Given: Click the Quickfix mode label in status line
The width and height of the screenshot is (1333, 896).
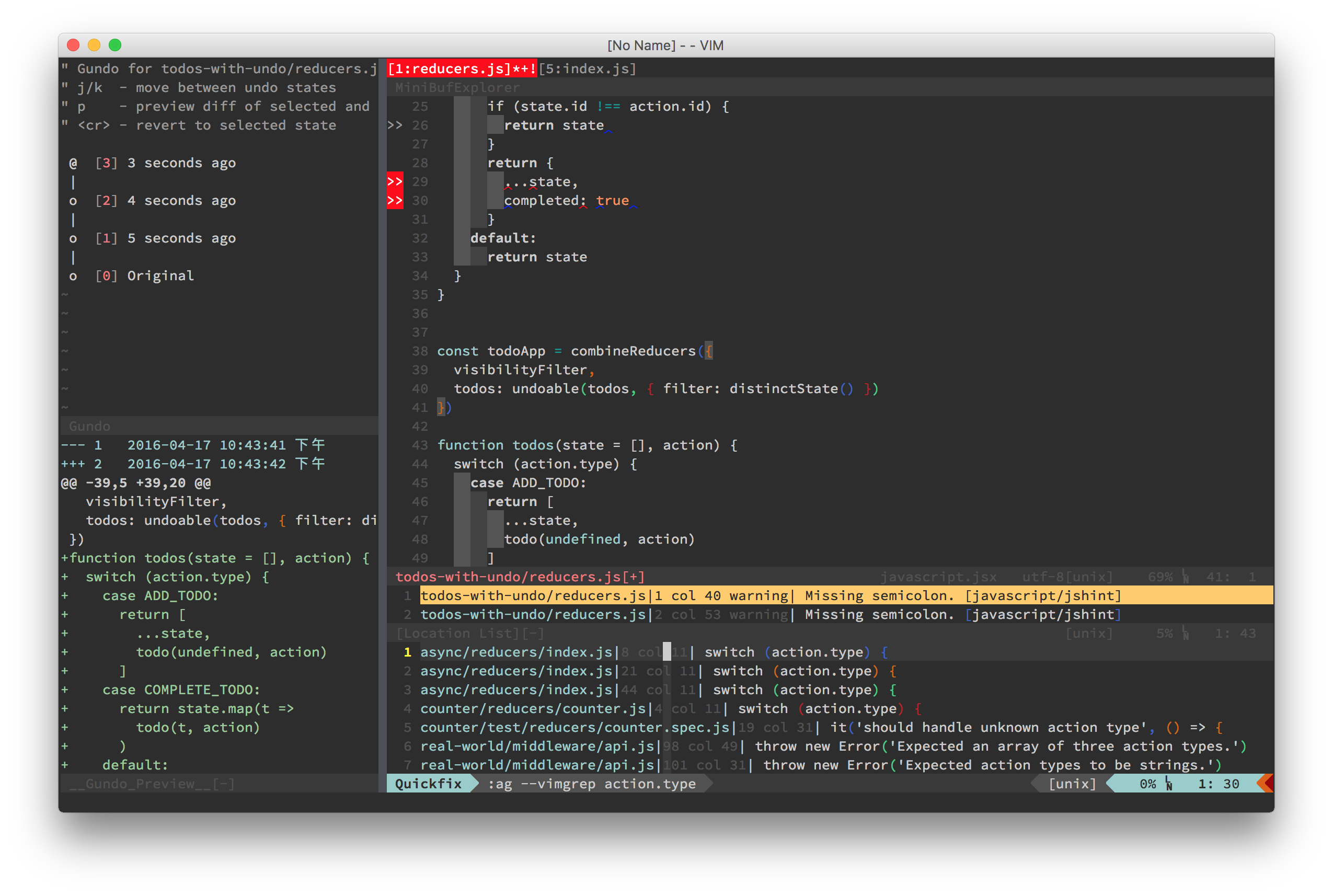Looking at the screenshot, I should [428, 784].
